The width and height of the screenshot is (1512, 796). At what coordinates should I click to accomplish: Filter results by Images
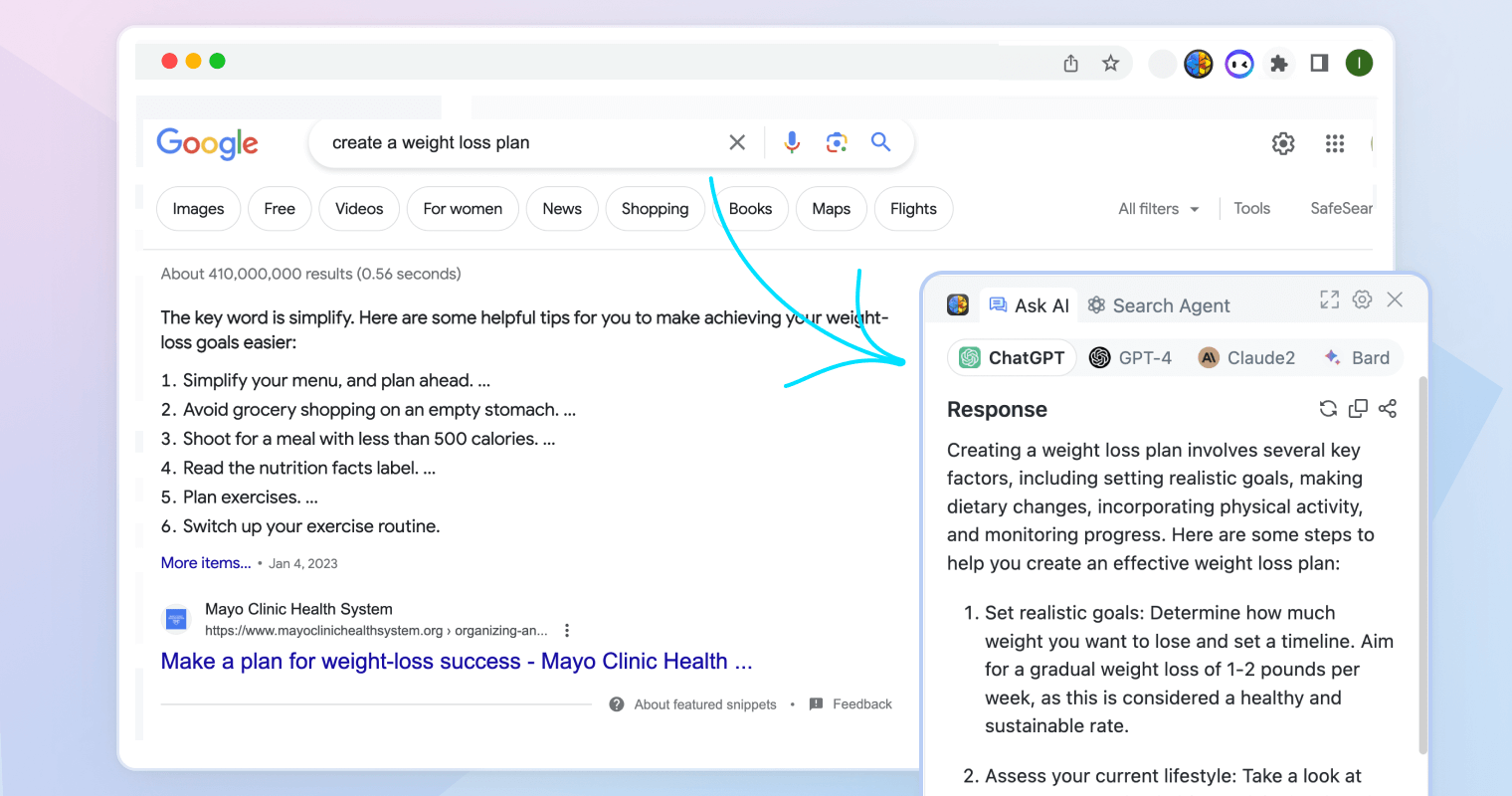[x=198, y=209]
